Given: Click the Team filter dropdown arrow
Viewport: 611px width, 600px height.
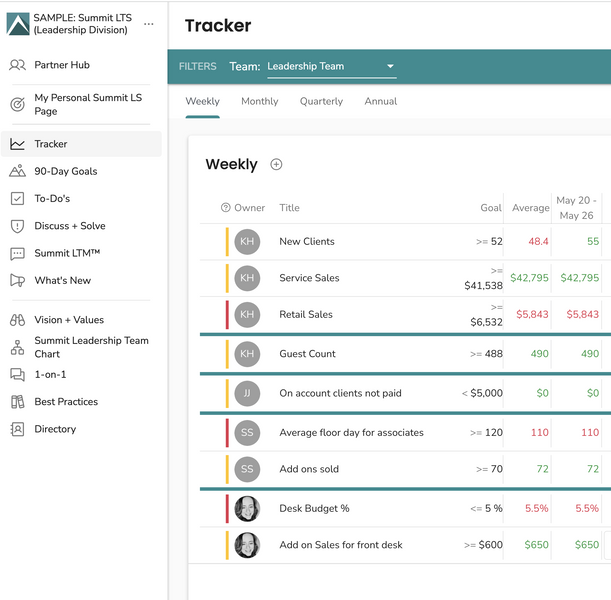Looking at the screenshot, I should 390,67.
